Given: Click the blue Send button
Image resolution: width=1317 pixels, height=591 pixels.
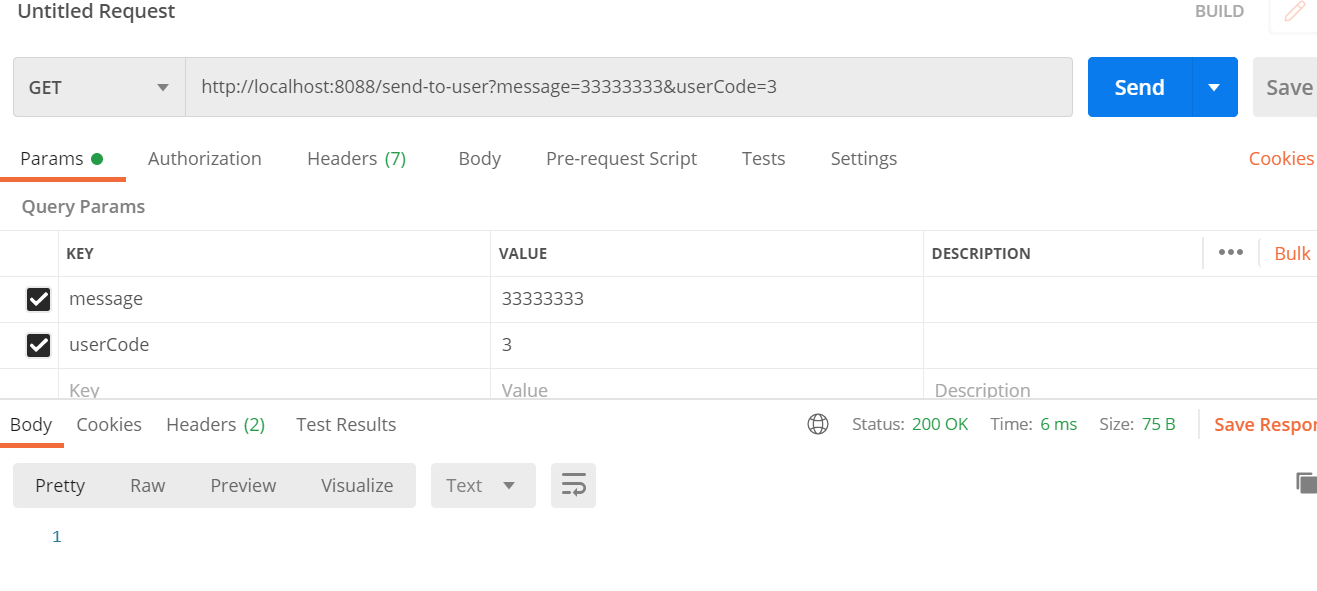Looking at the screenshot, I should point(1140,87).
